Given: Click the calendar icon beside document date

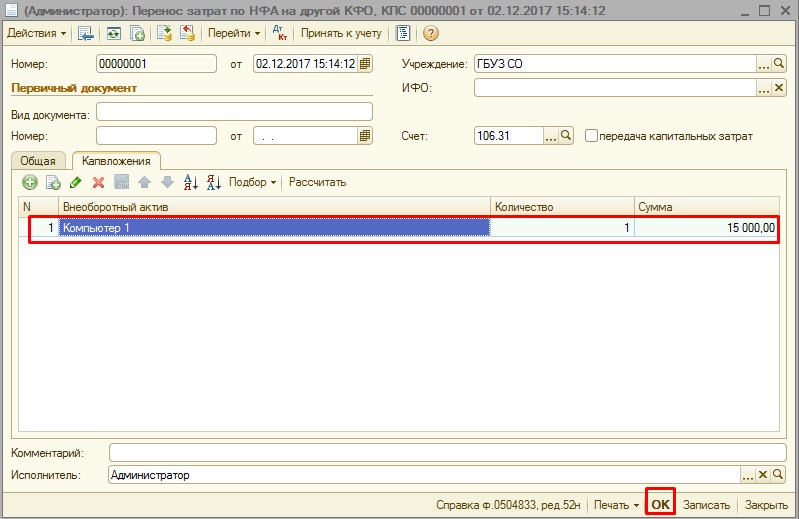Looking at the screenshot, I should click(x=365, y=64).
